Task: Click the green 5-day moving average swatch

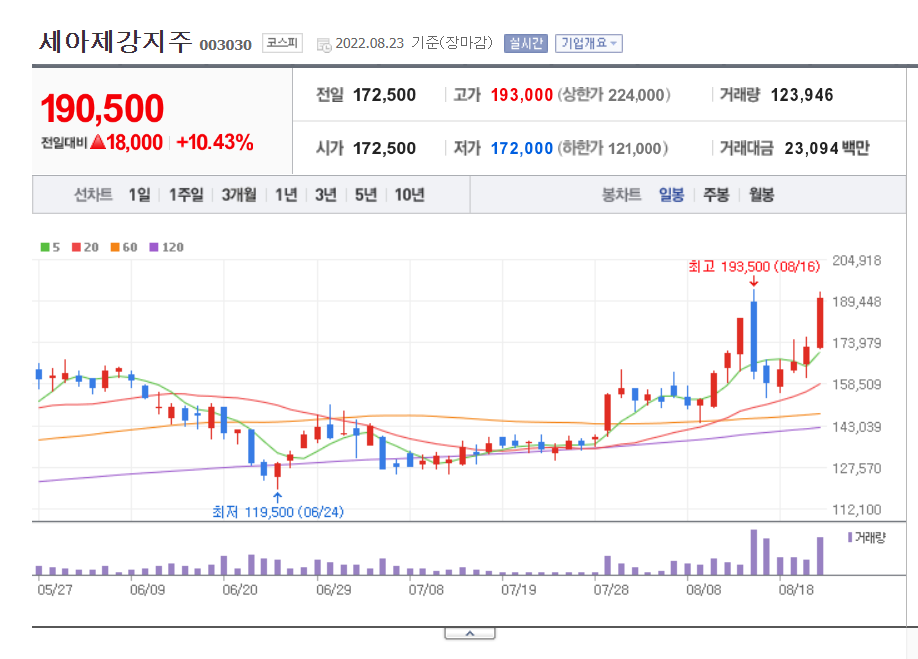Action: pos(45,247)
